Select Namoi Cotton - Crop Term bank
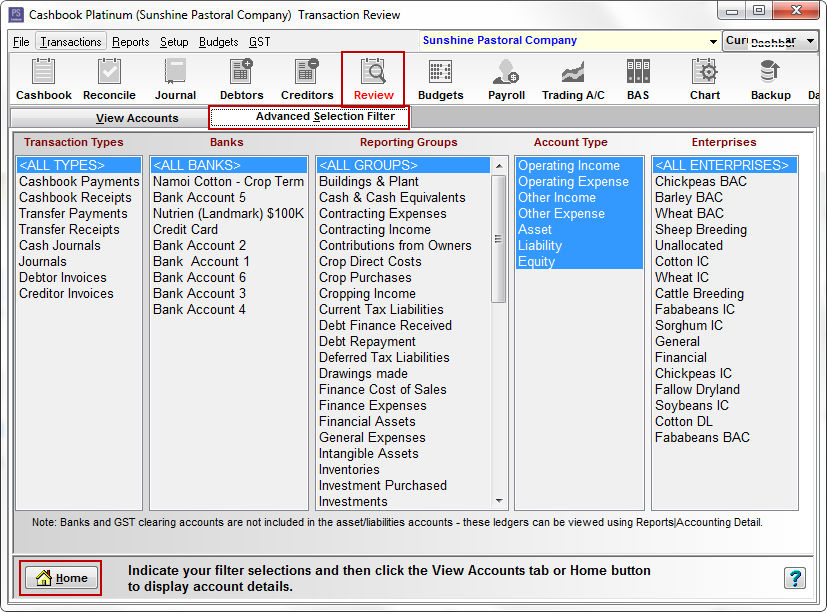Screen dimensions: 827x612 click(229, 181)
